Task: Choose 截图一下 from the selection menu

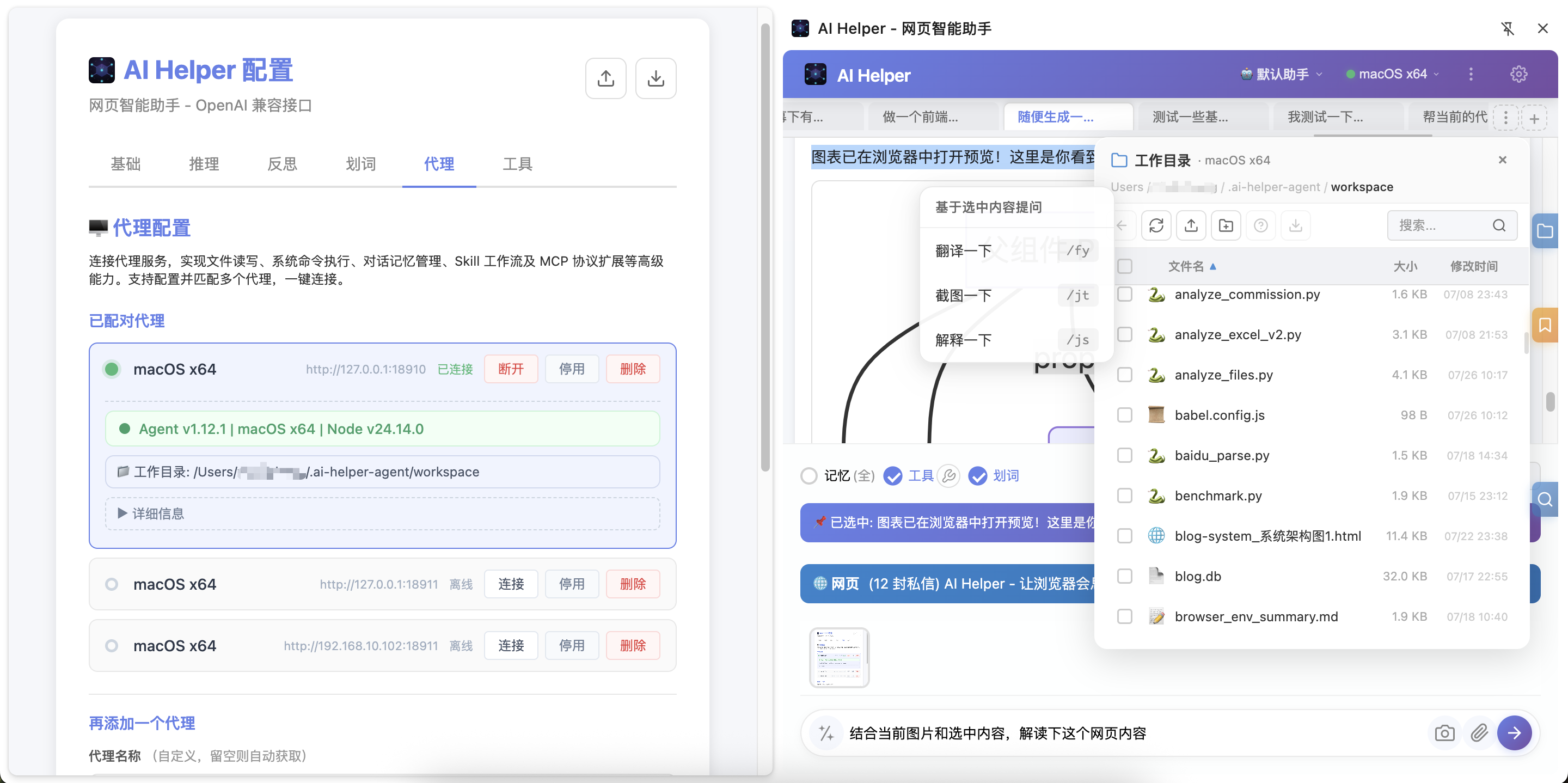Action: point(1016,296)
